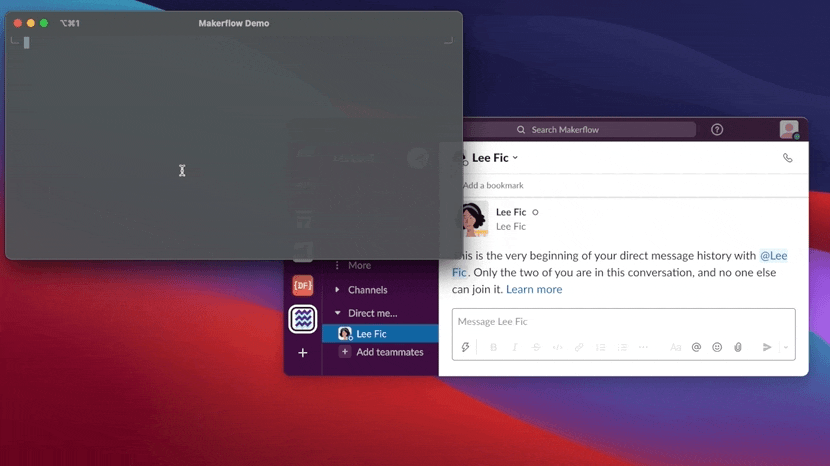Toggle the Aa formatting toolbar

click(675, 347)
